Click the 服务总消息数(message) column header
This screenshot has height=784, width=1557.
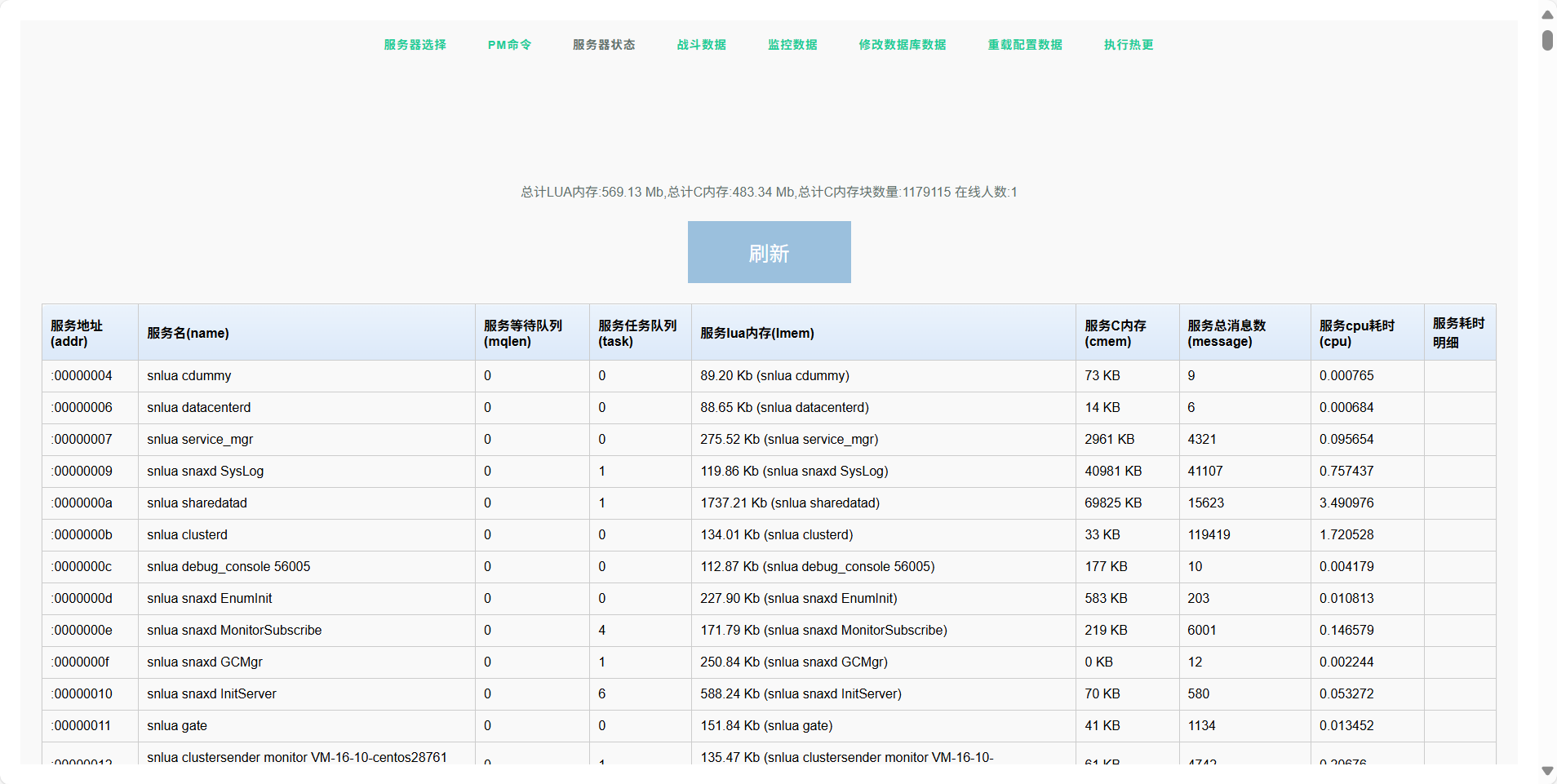click(1226, 333)
